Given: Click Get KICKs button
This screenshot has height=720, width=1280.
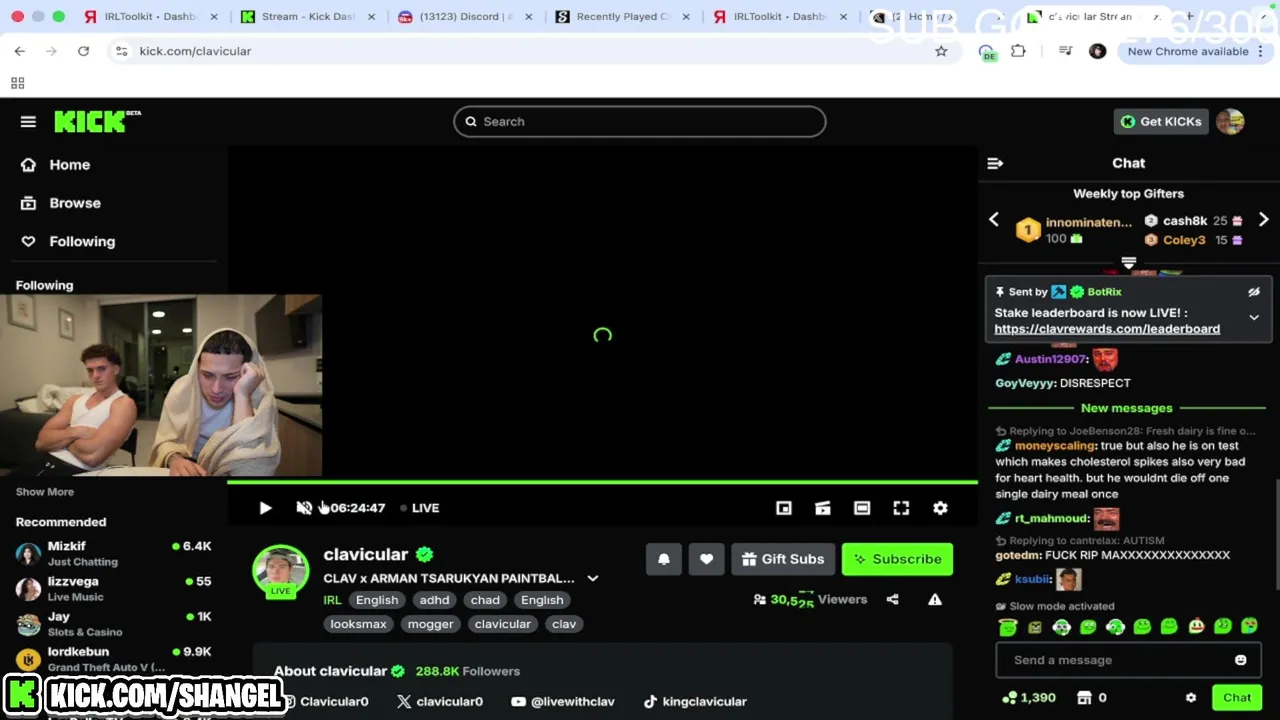Looking at the screenshot, I should [x=1160, y=122].
